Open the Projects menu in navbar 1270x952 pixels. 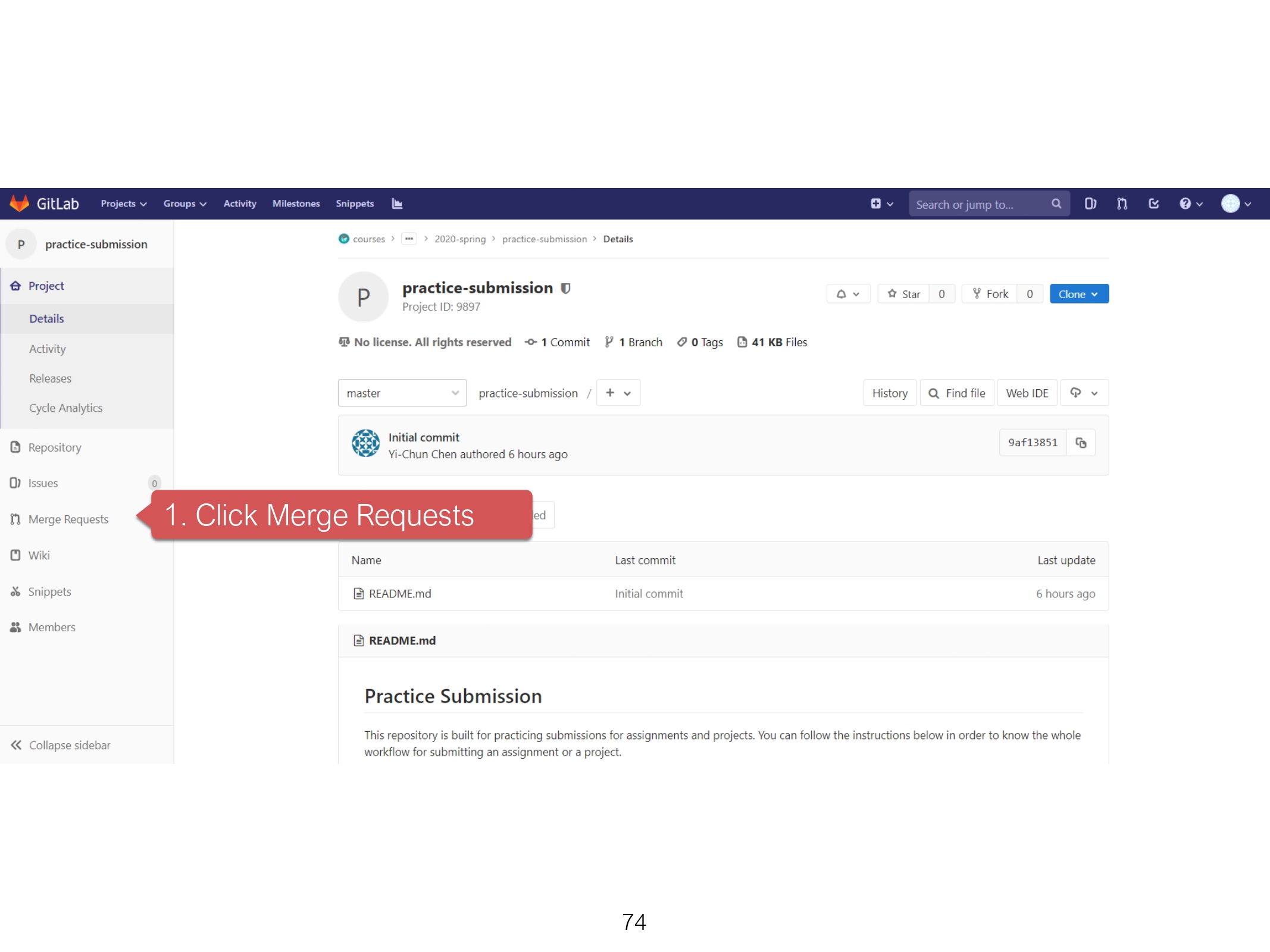pyautogui.click(x=123, y=203)
